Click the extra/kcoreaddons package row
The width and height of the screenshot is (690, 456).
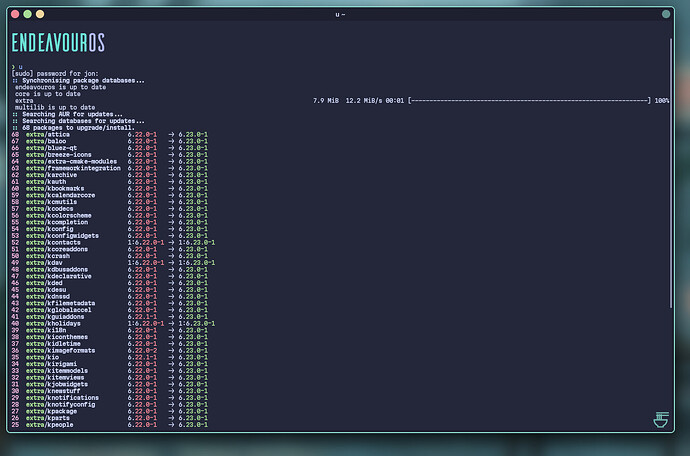pos(110,249)
